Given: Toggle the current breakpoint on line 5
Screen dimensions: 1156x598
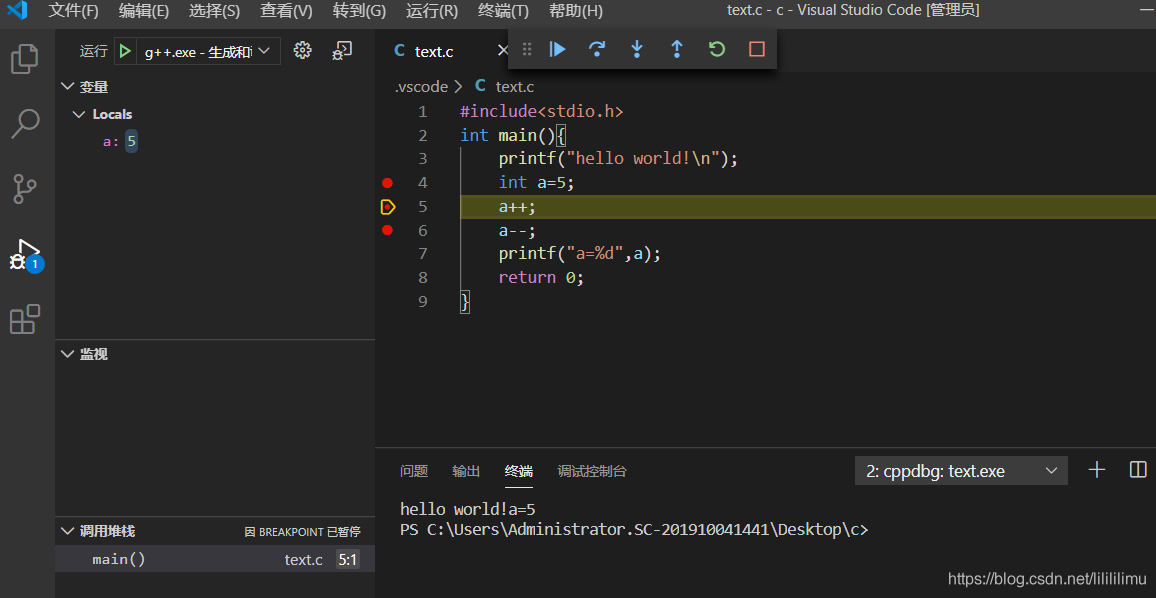Looking at the screenshot, I should tap(388, 207).
